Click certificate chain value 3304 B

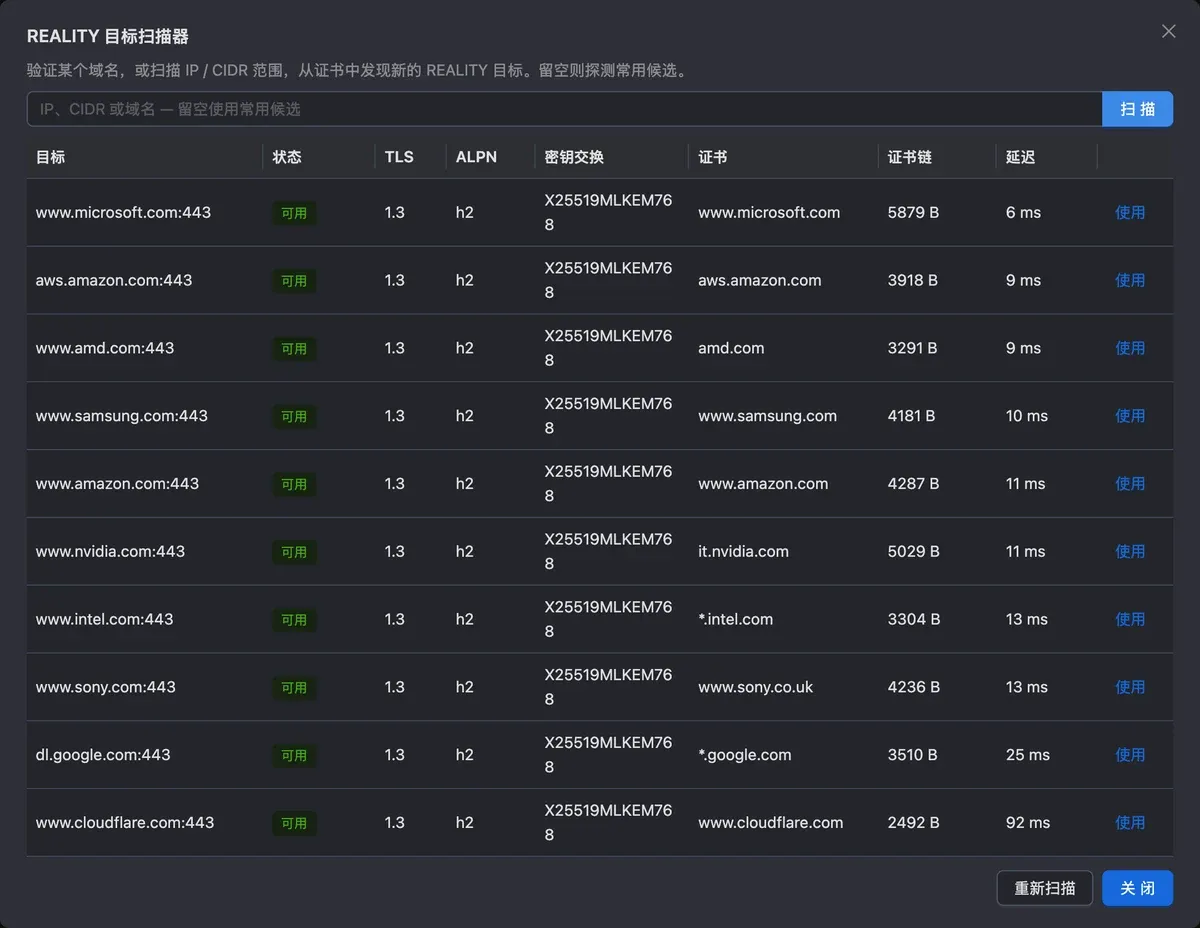click(x=914, y=619)
